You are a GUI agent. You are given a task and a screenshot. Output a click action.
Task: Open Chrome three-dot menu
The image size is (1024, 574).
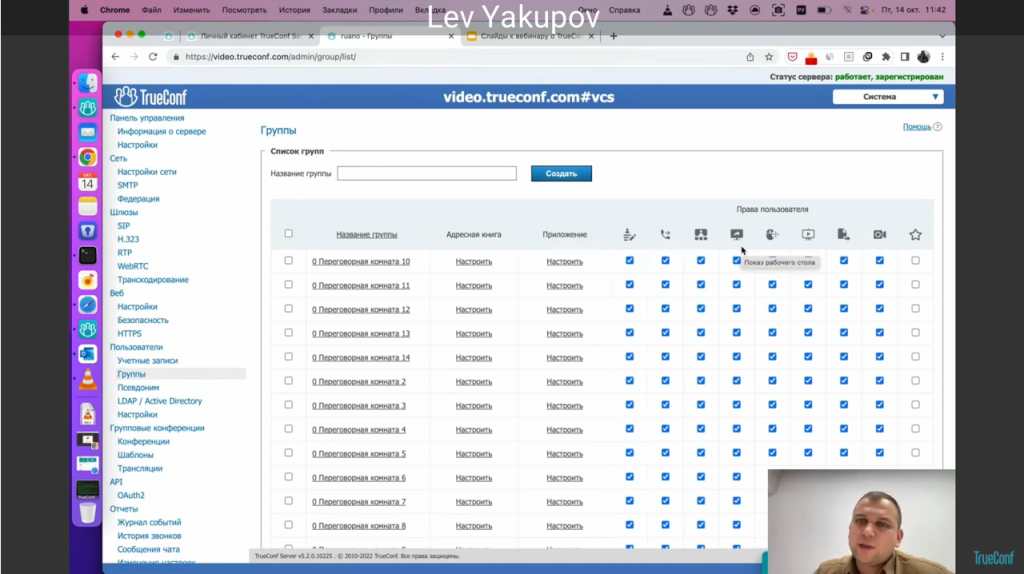pyautogui.click(x=942, y=57)
